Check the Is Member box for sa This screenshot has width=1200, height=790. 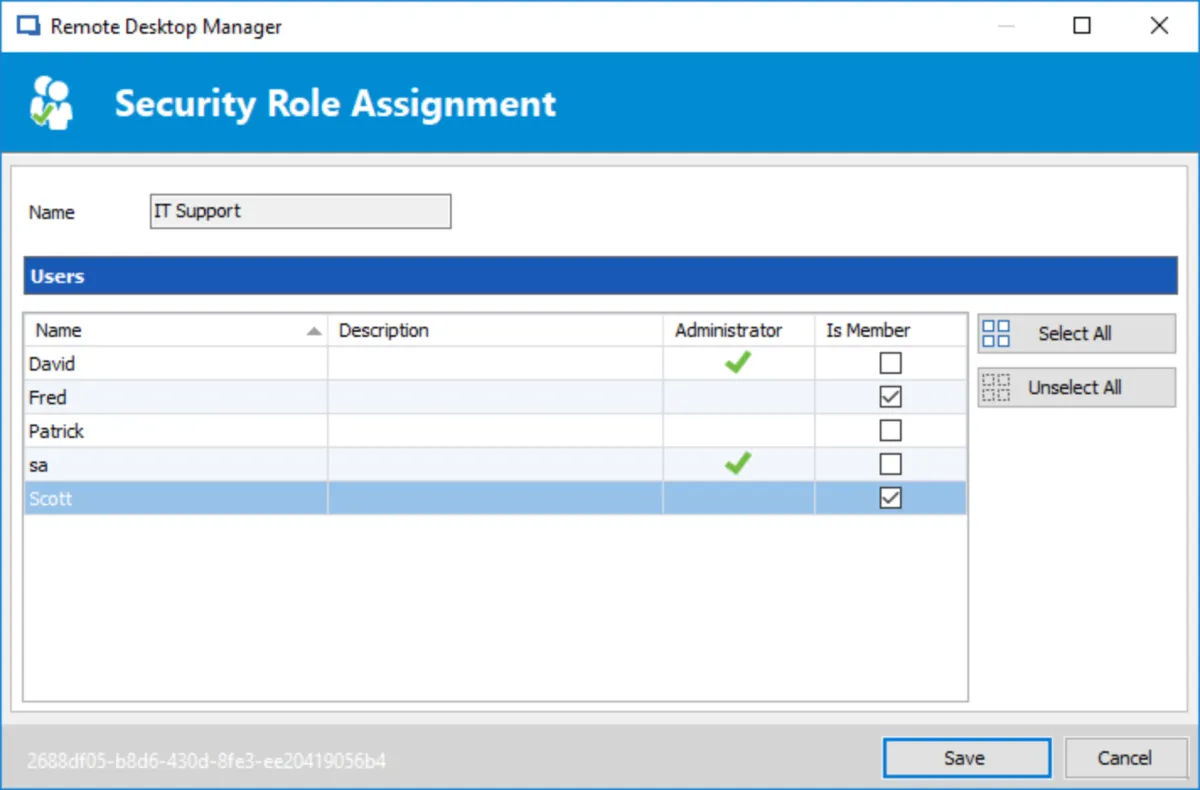click(x=890, y=464)
